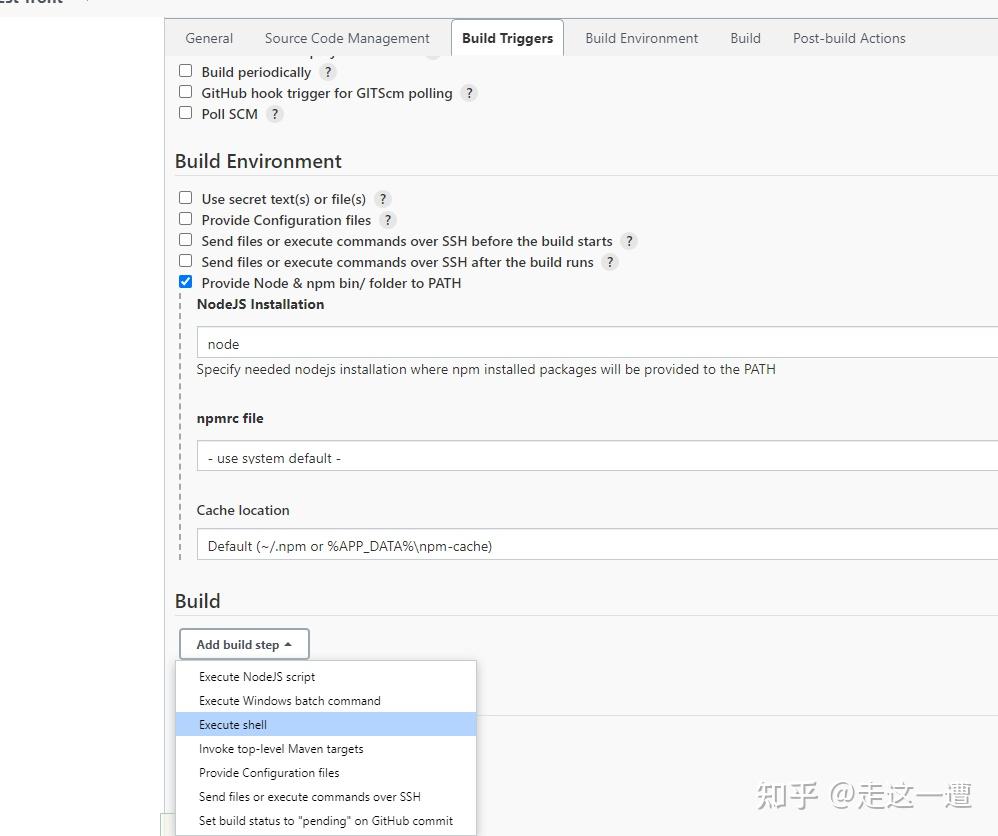Open help for GitHub hook trigger for GITScm polling

tap(469, 92)
